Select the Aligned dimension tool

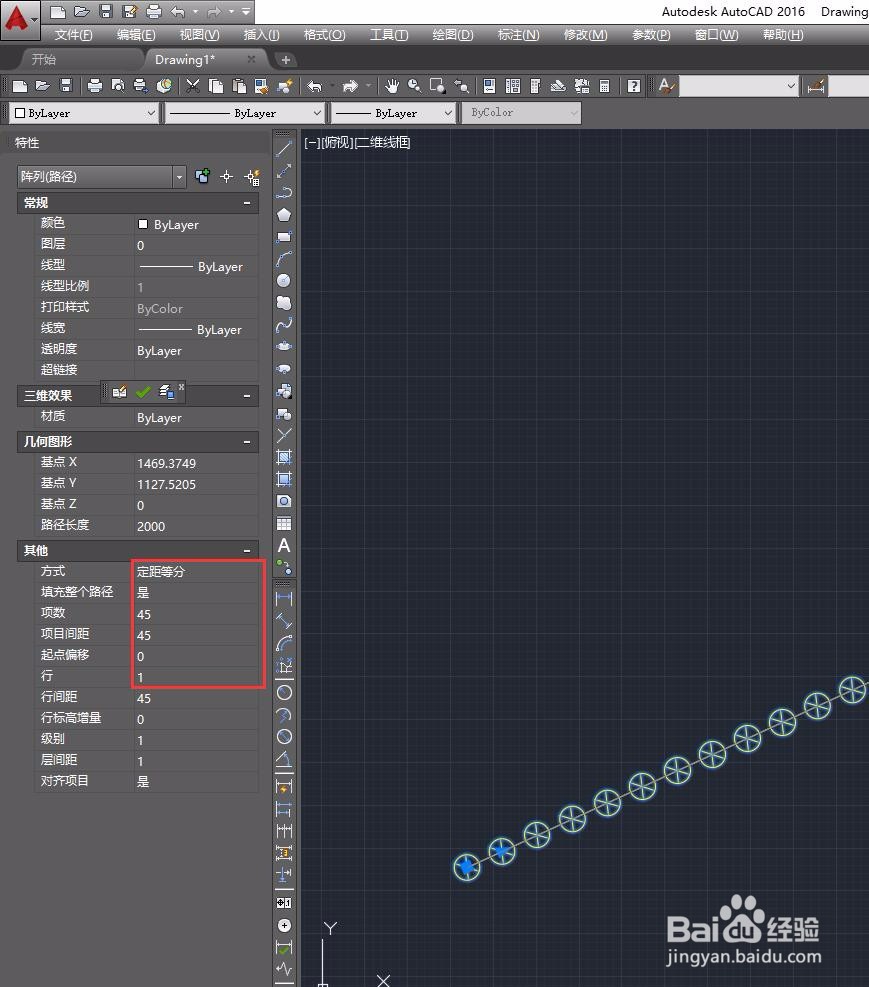pyautogui.click(x=284, y=621)
